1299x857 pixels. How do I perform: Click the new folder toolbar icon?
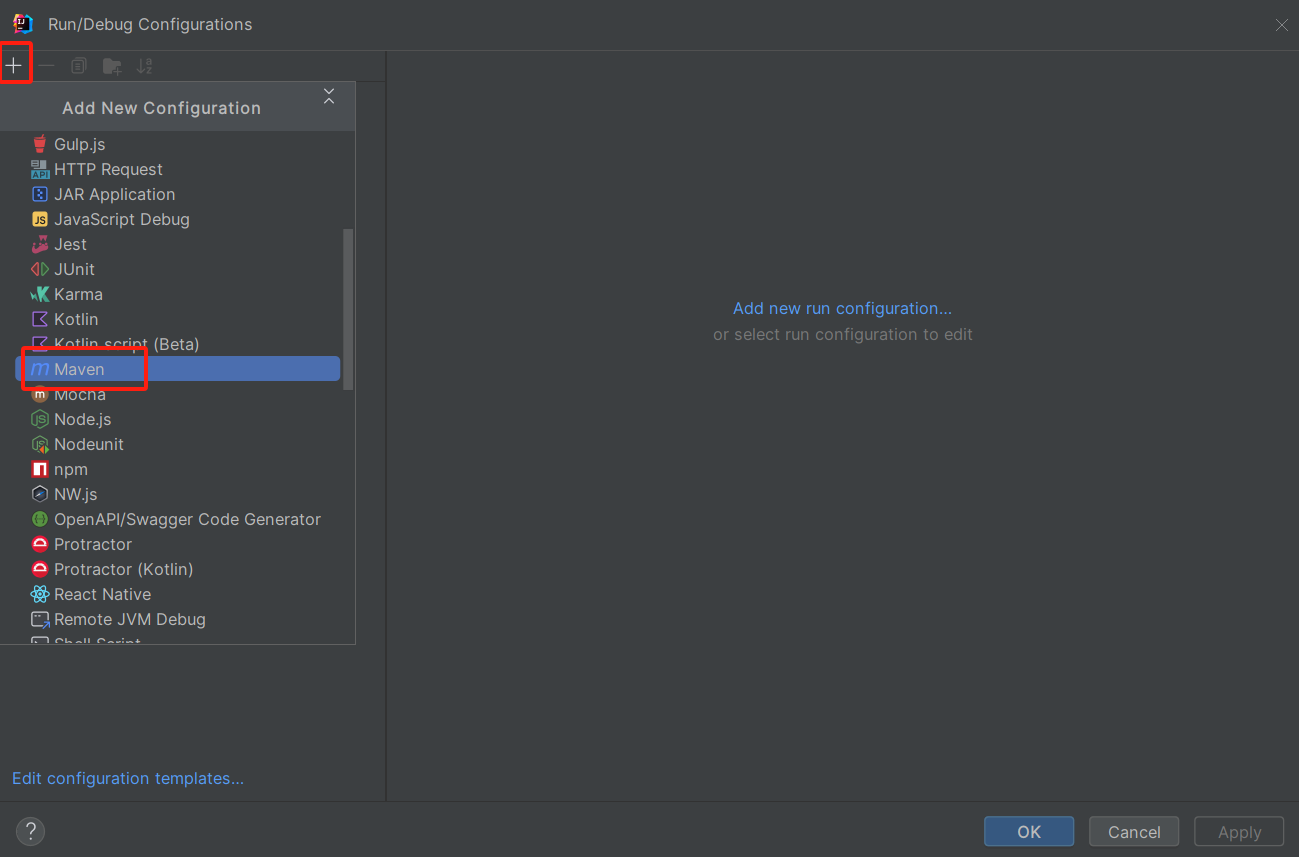(x=112, y=66)
